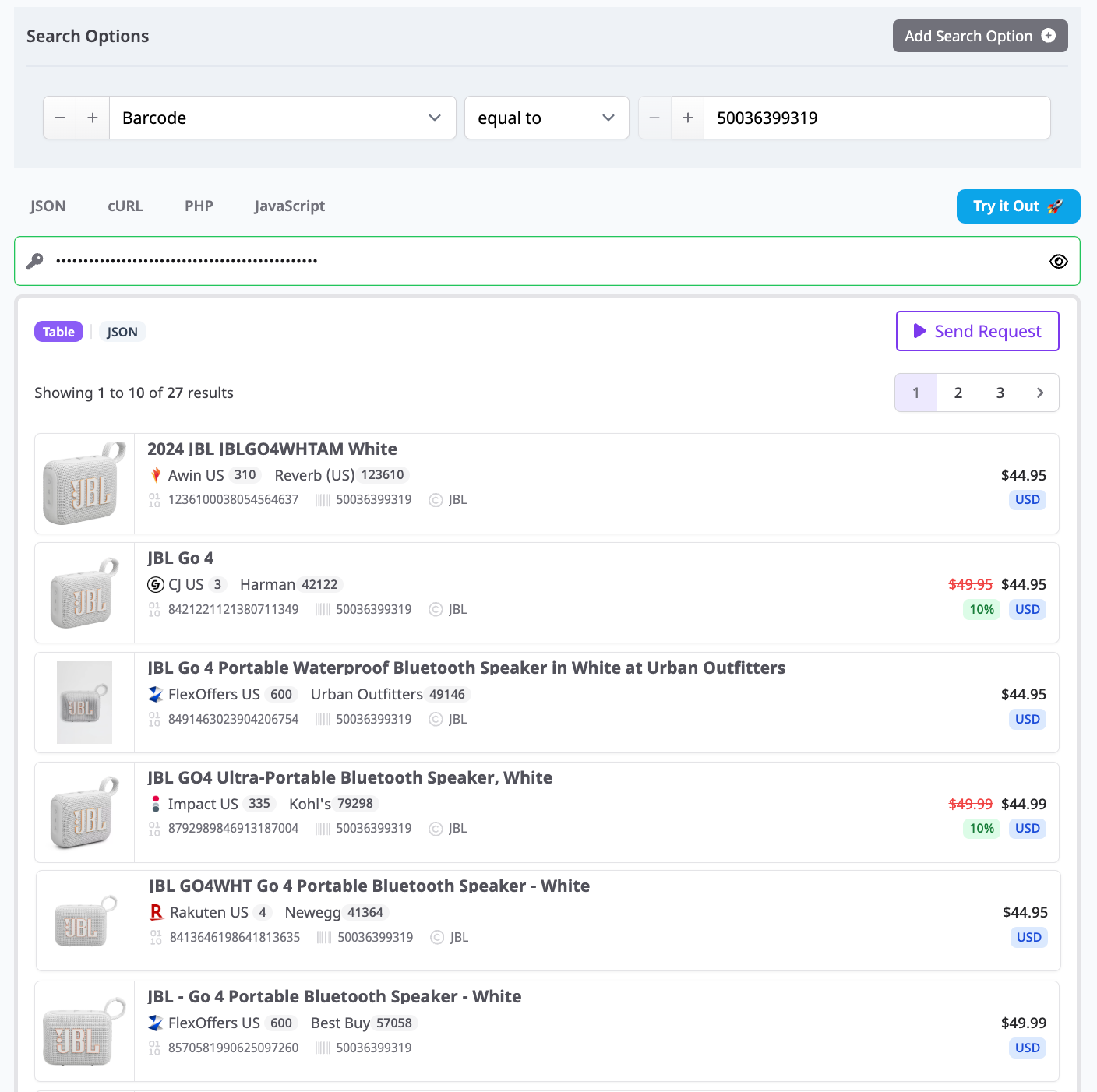This screenshot has width=1097, height=1092.
Task: Click the barcode icon in Newegg row
Action: pyautogui.click(x=324, y=938)
